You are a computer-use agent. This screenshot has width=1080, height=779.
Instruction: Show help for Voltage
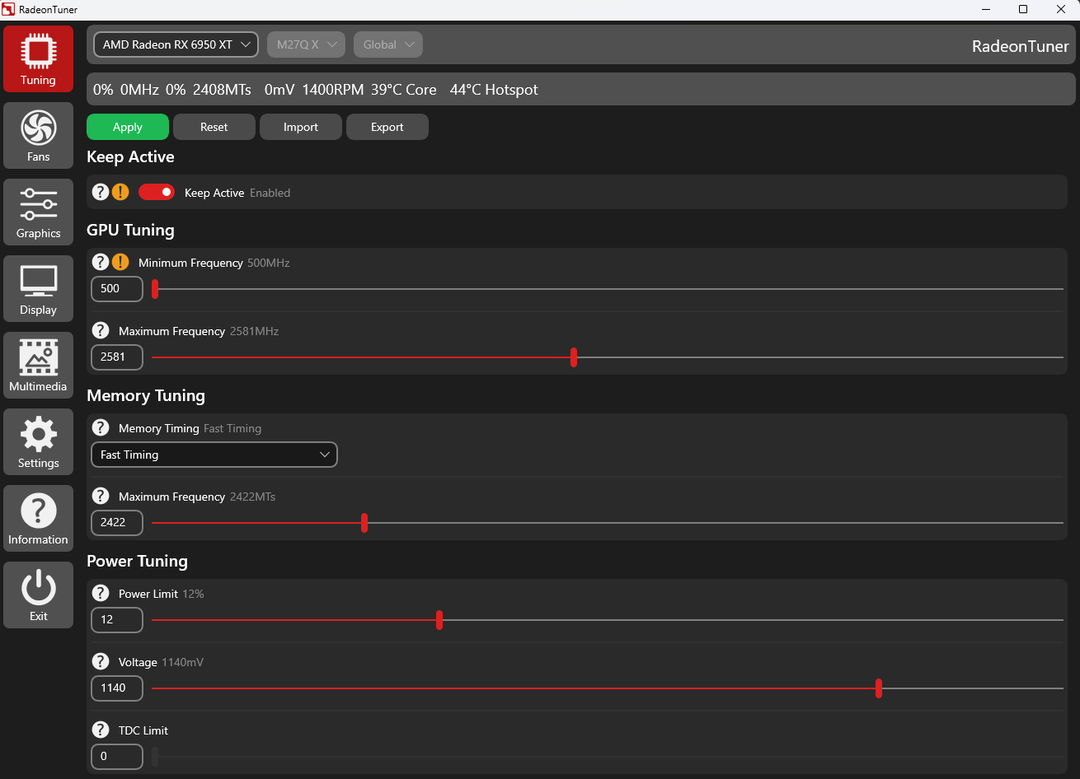point(101,661)
